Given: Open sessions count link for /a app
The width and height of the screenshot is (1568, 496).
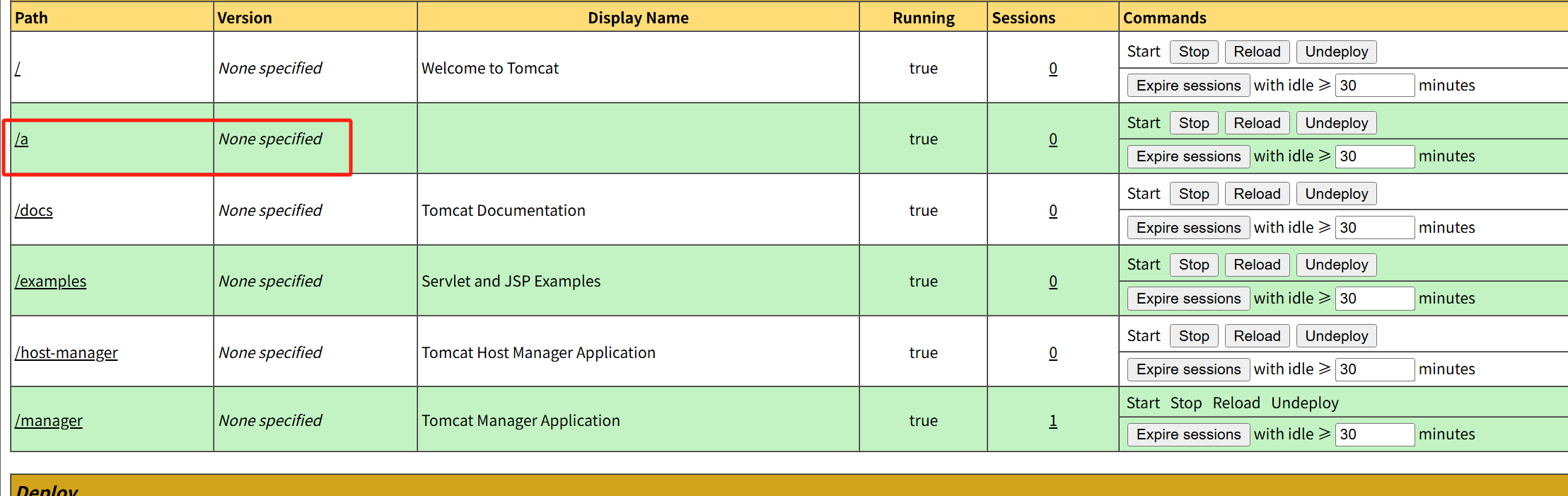Looking at the screenshot, I should [x=1053, y=139].
